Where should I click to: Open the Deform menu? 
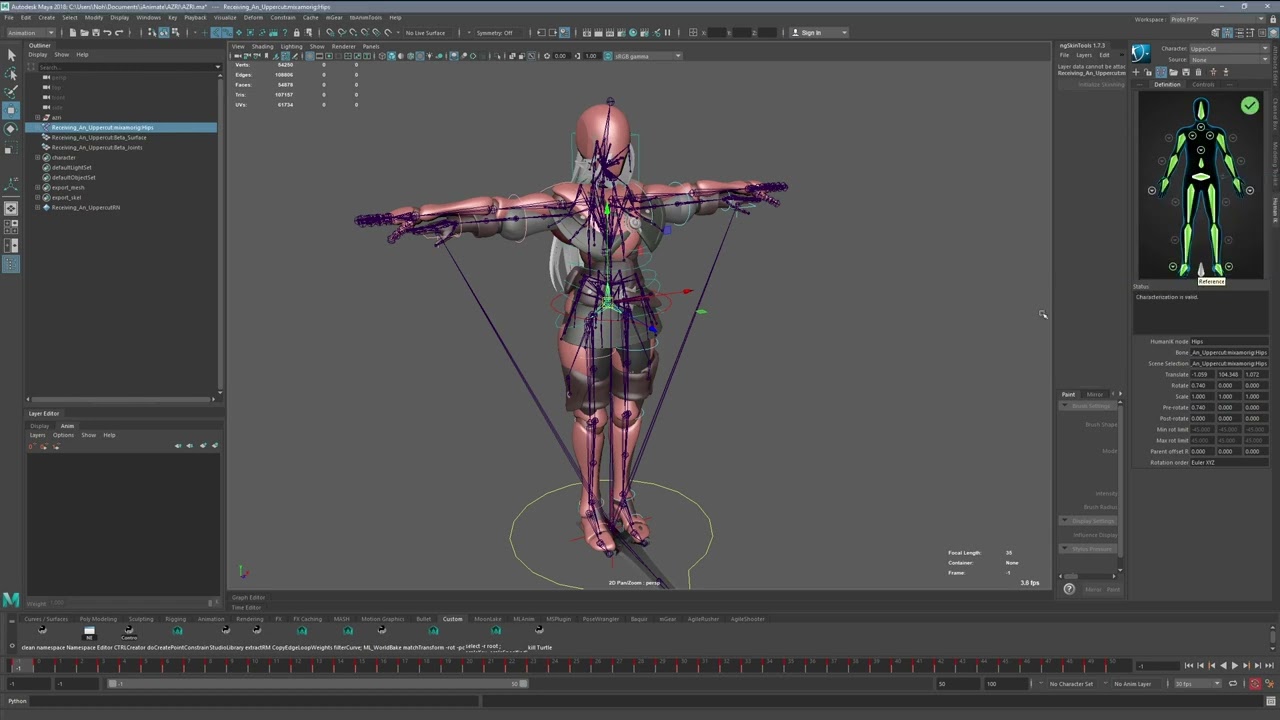253,17
